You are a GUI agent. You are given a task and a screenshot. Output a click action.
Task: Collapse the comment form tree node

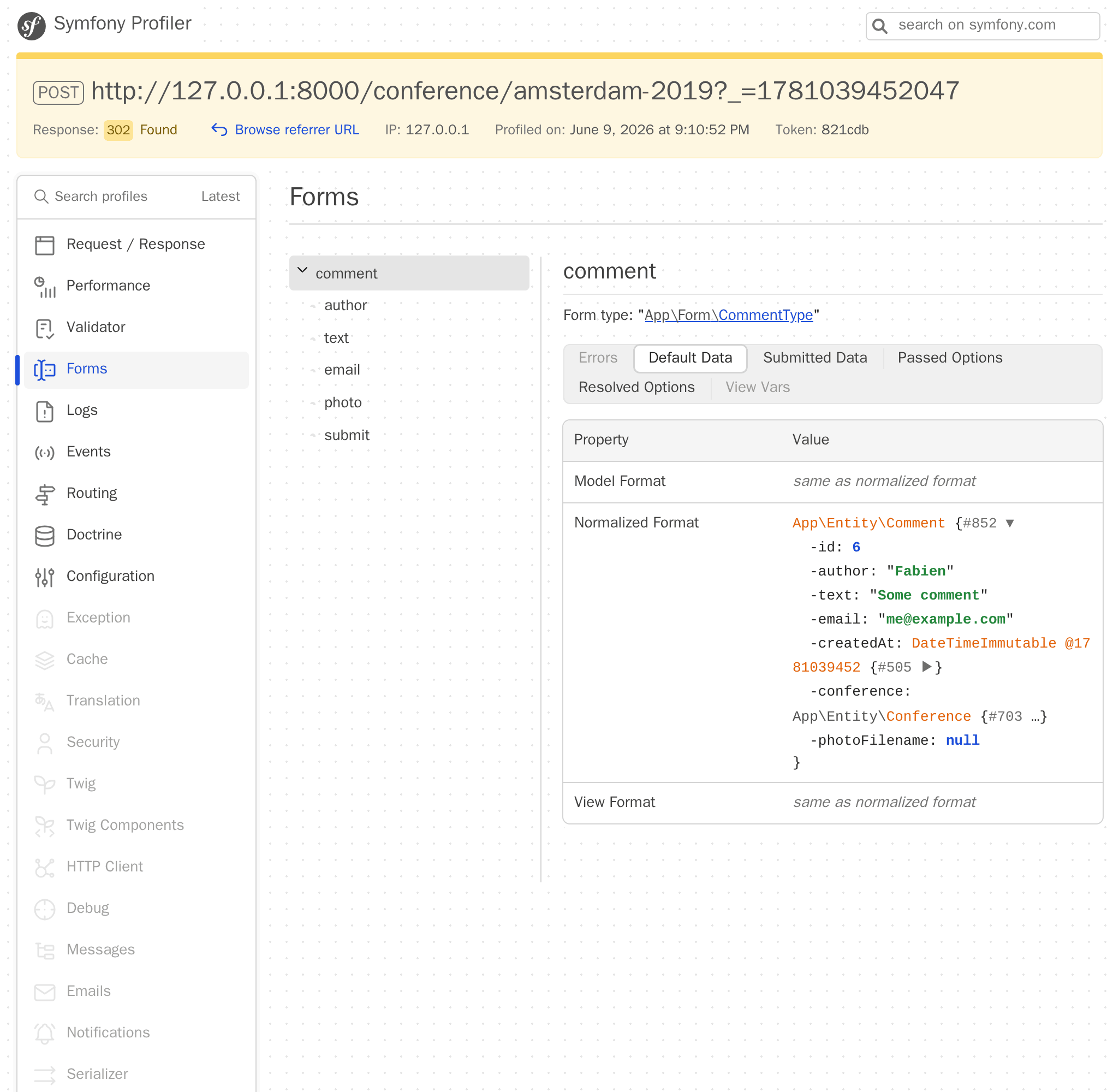click(302, 270)
